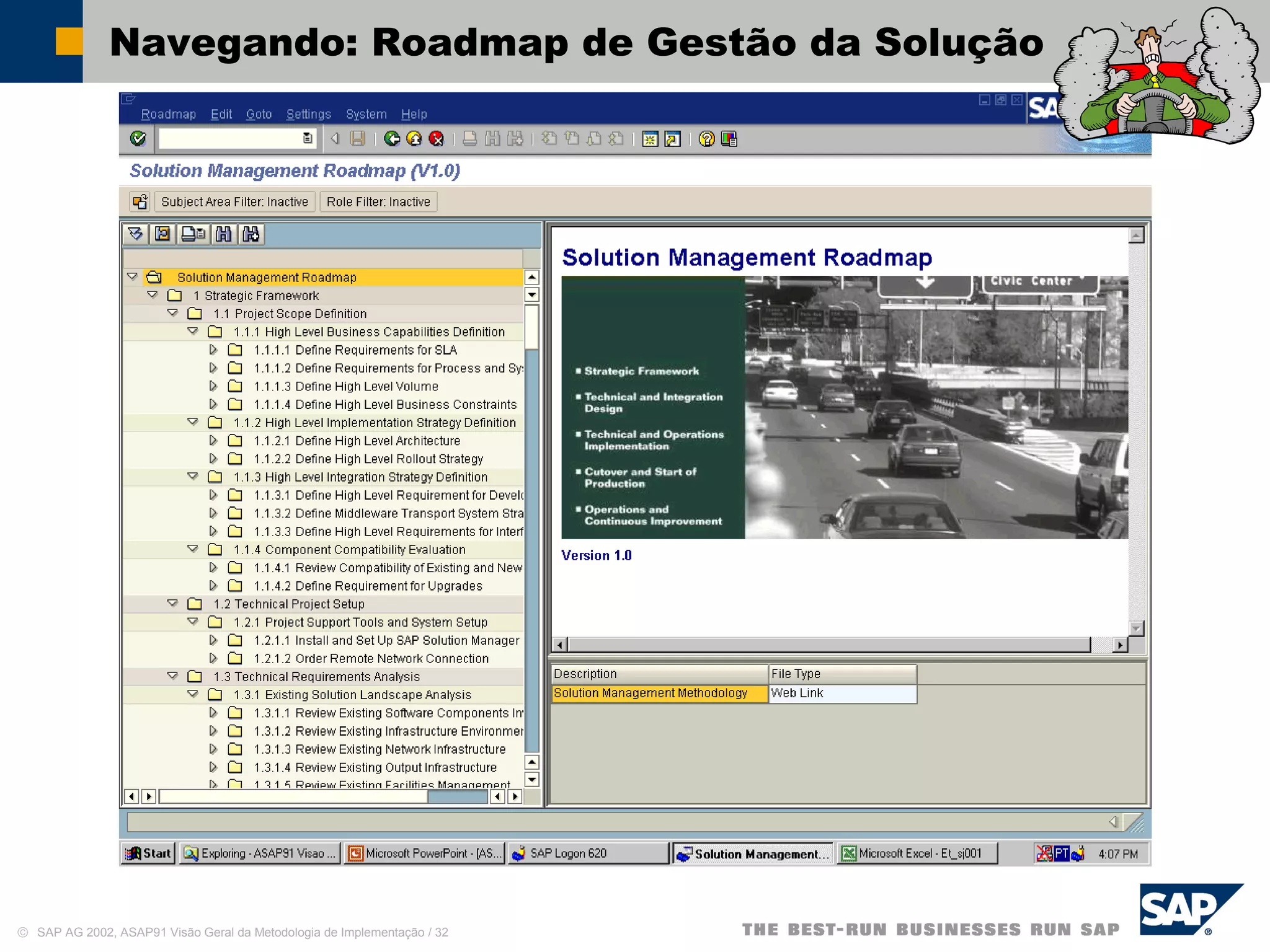Click the First Page icon

(549, 139)
